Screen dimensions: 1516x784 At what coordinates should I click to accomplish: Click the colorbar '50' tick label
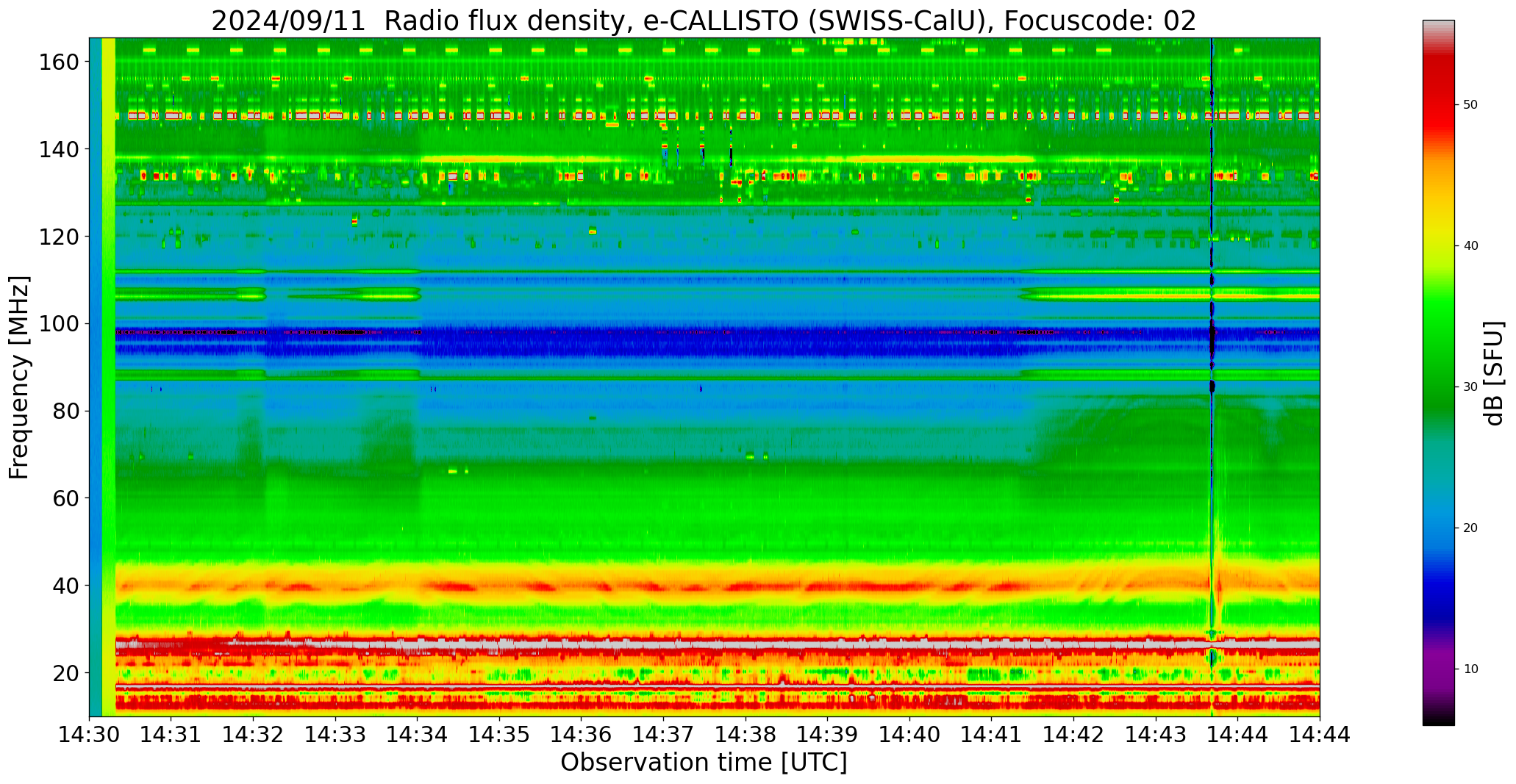tap(1470, 105)
